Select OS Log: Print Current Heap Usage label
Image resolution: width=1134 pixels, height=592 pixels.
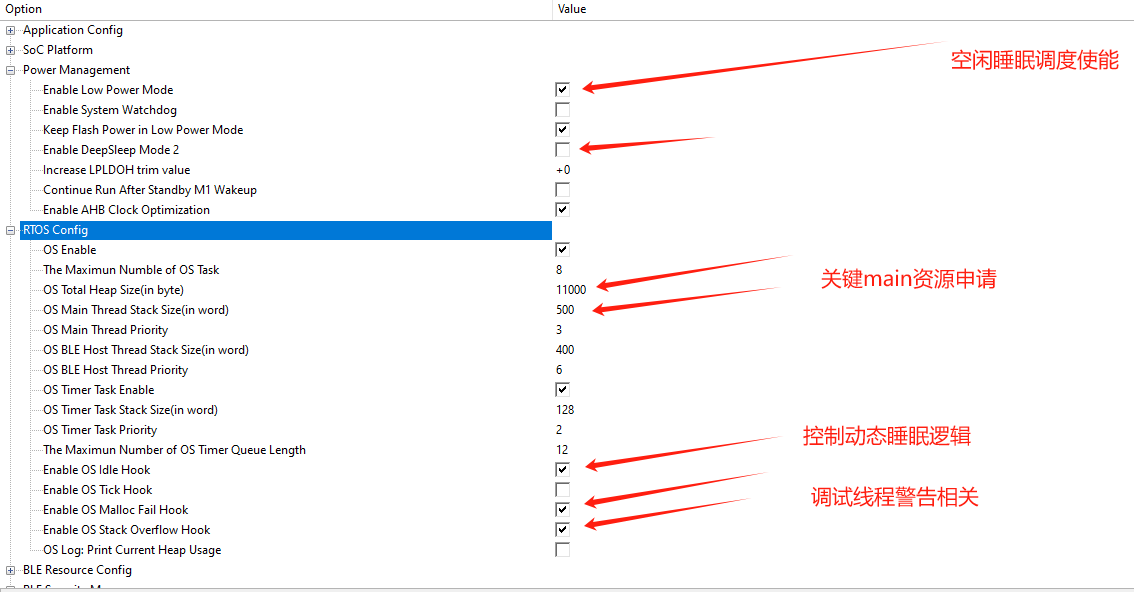point(132,550)
